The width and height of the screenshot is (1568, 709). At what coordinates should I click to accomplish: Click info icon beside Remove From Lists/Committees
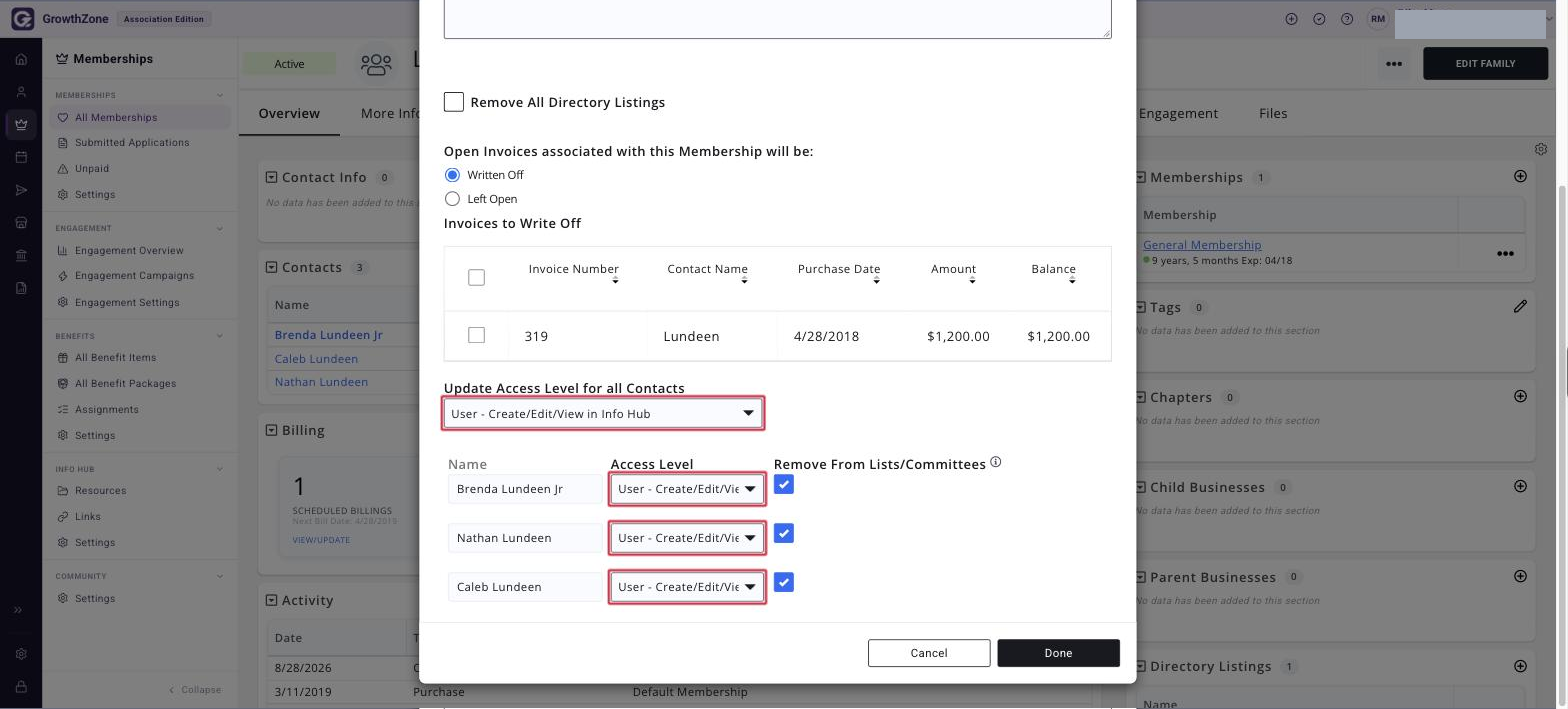pyautogui.click(x=995, y=462)
